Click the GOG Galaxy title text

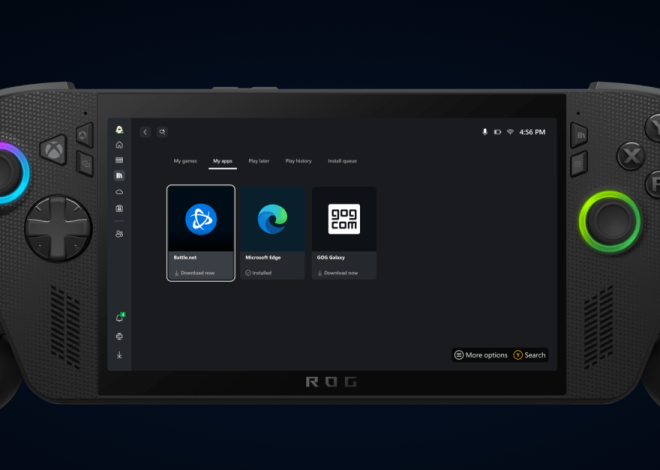click(x=331, y=258)
